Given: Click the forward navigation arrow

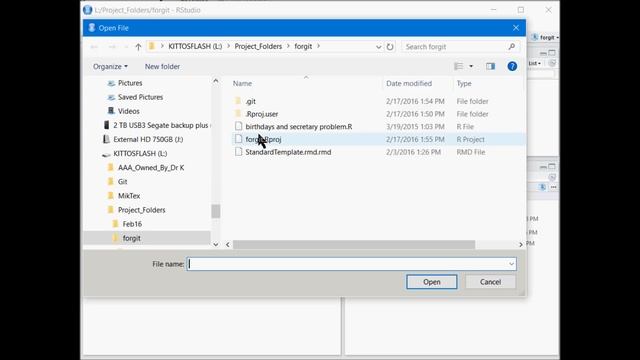Looking at the screenshot, I should pyautogui.click(x=112, y=47).
